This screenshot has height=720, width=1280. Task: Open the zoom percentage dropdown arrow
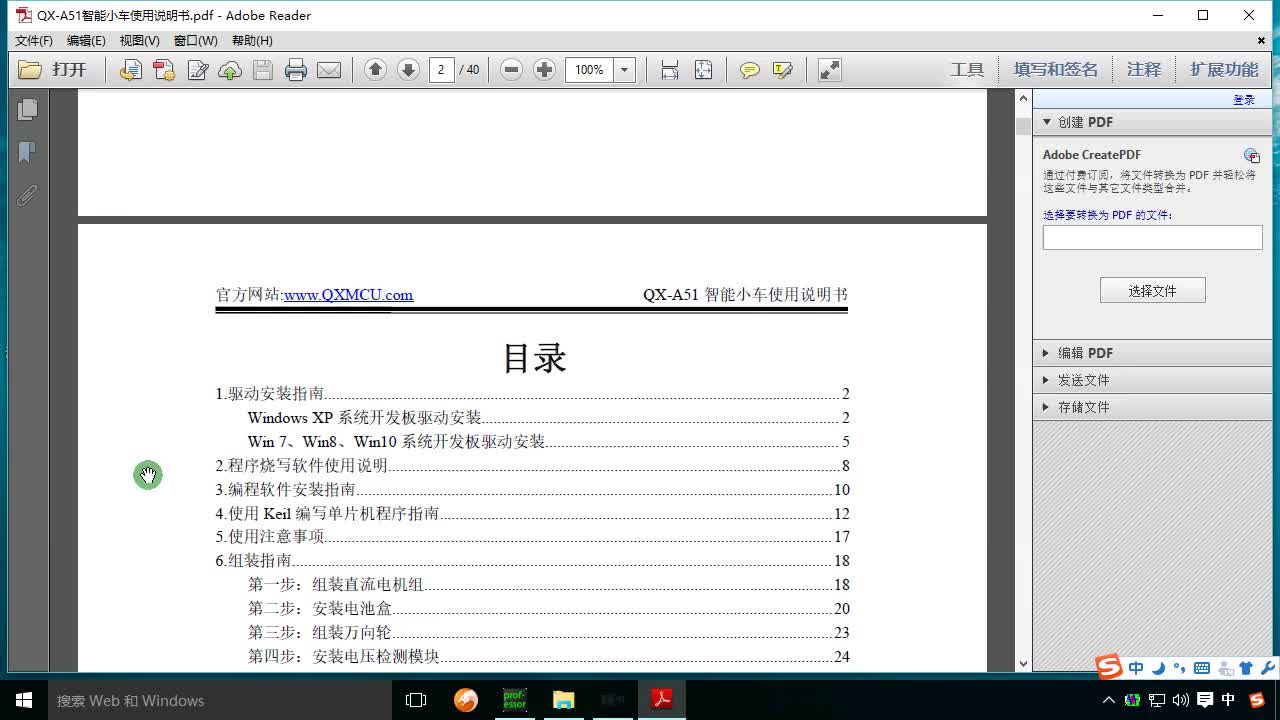pos(625,70)
